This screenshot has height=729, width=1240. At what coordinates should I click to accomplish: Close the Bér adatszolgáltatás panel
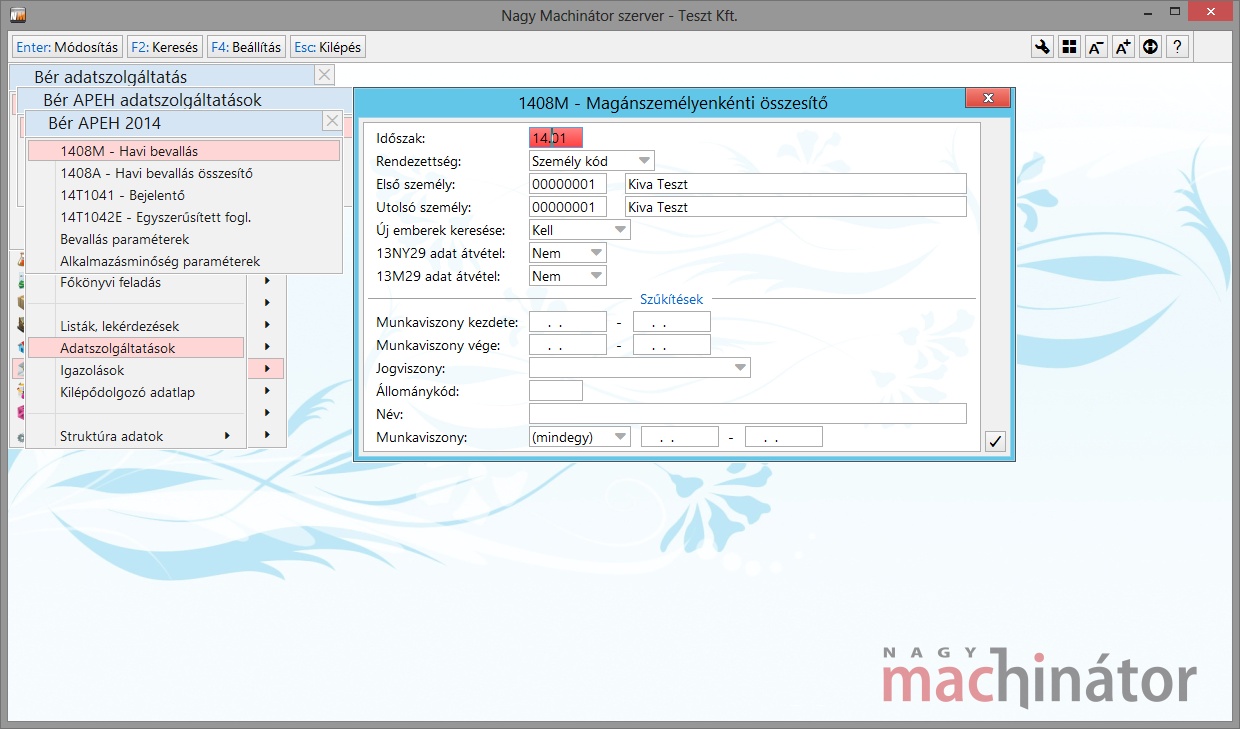click(x=324, y=75)
